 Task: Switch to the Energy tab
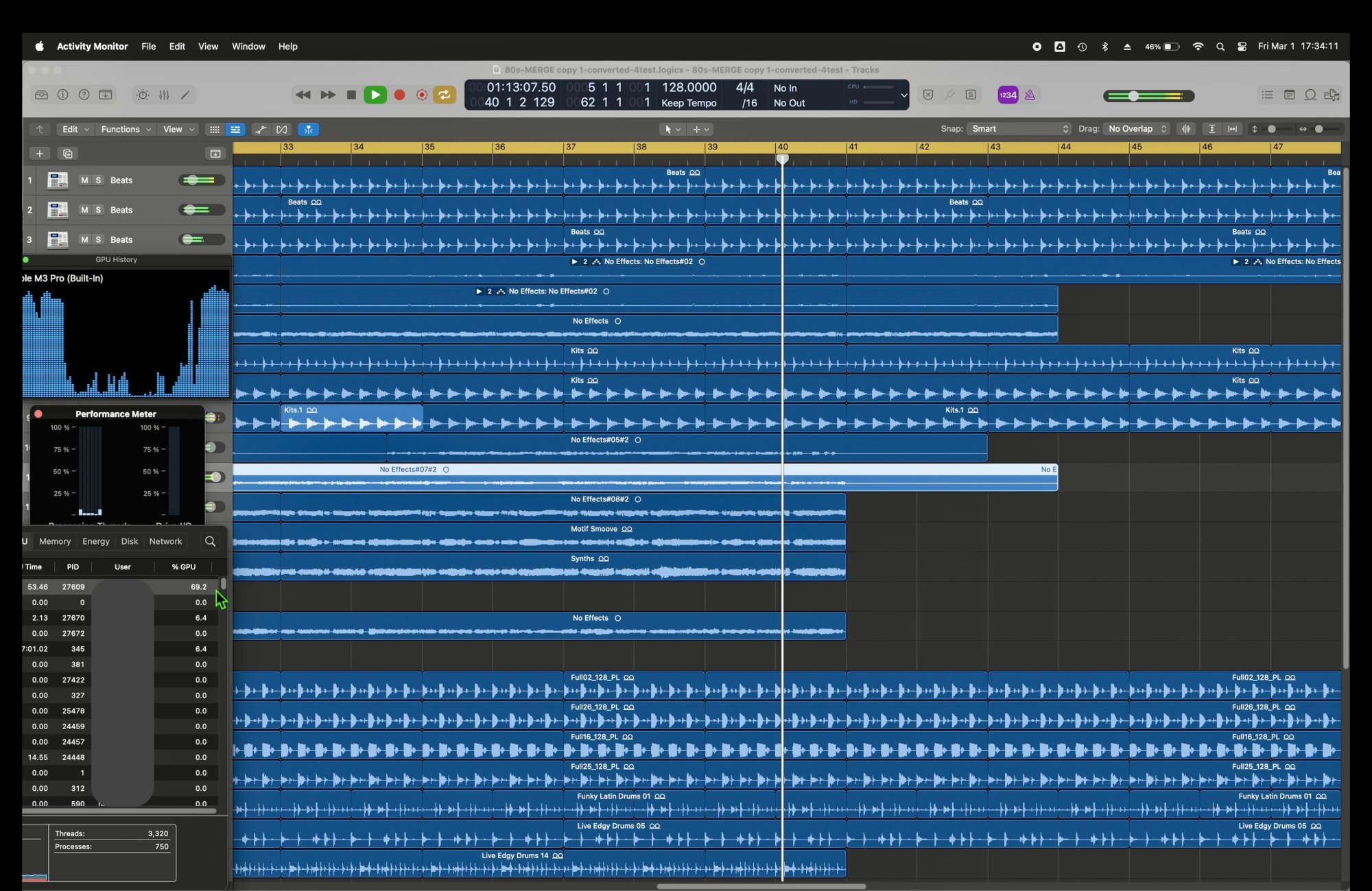(96, 541)
